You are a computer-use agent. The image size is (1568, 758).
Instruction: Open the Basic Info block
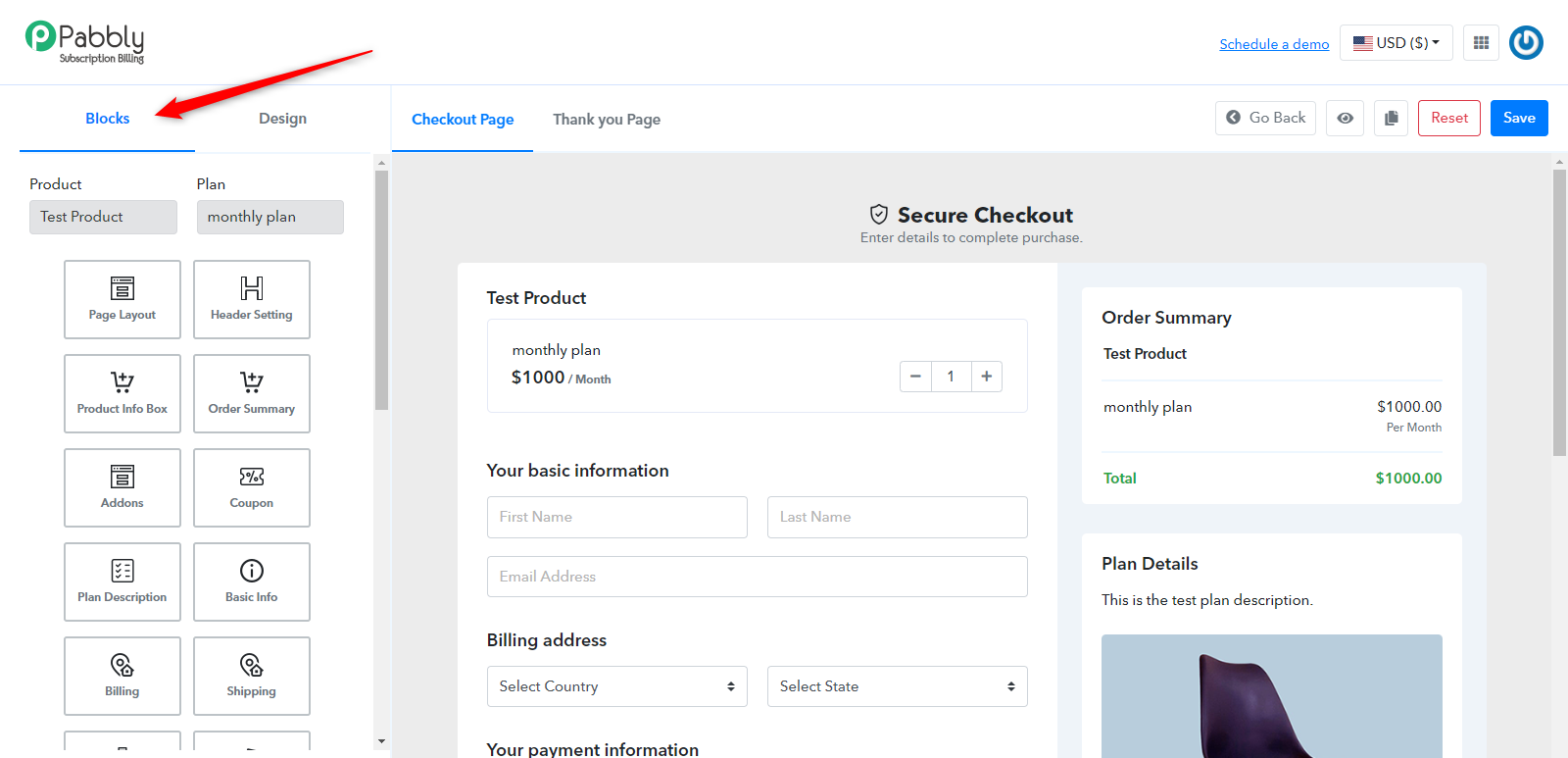[x=252, y=581]
